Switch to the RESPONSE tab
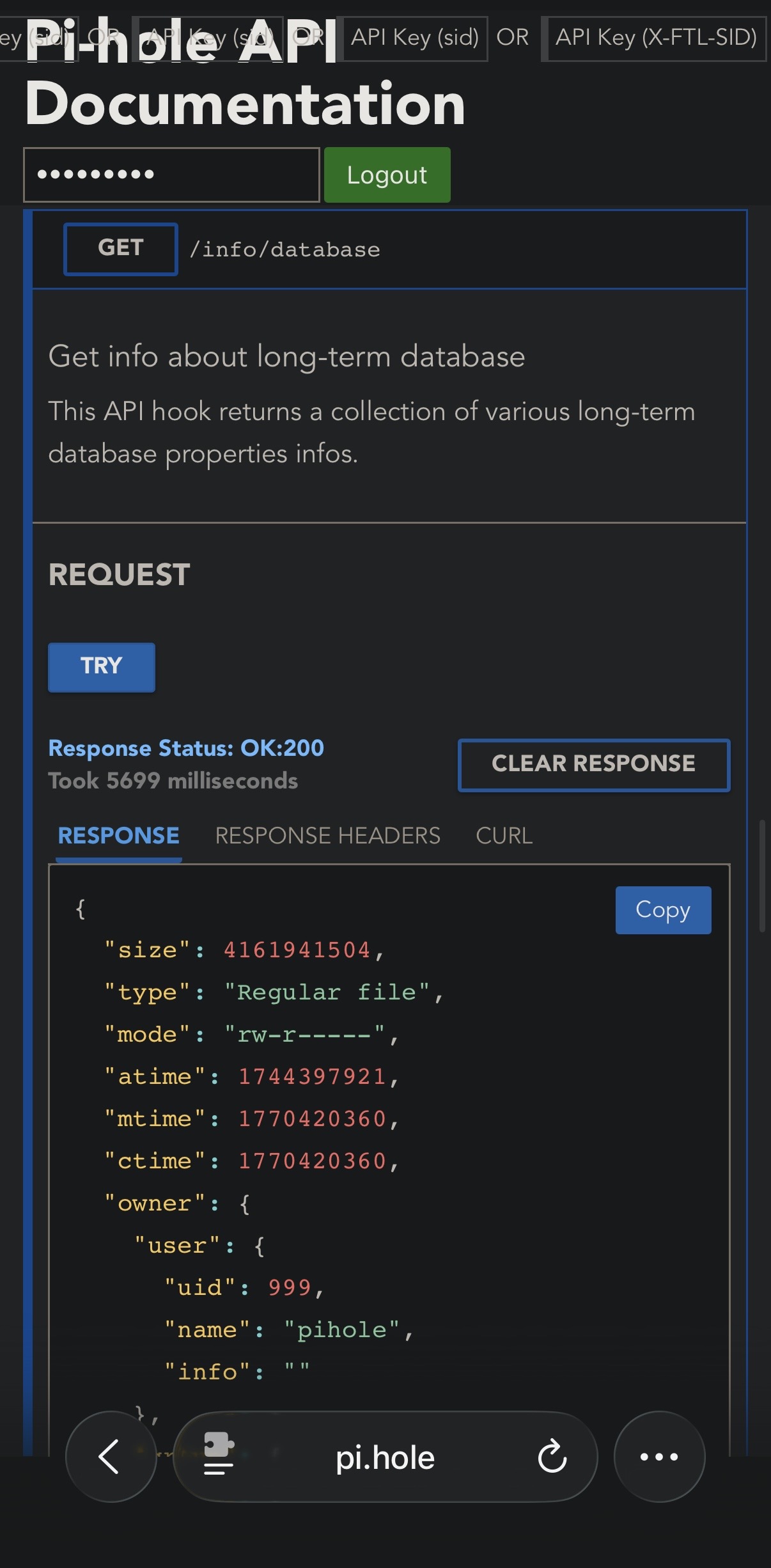Screen dimensions: 771x1568 (x=118, y=836)
